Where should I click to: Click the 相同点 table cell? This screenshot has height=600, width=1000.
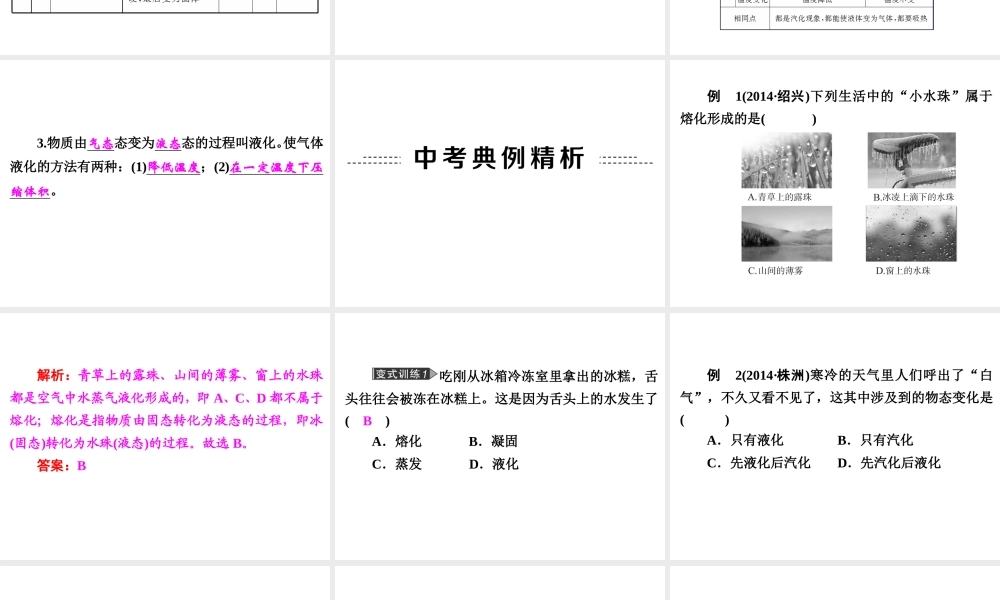[745, 18]
